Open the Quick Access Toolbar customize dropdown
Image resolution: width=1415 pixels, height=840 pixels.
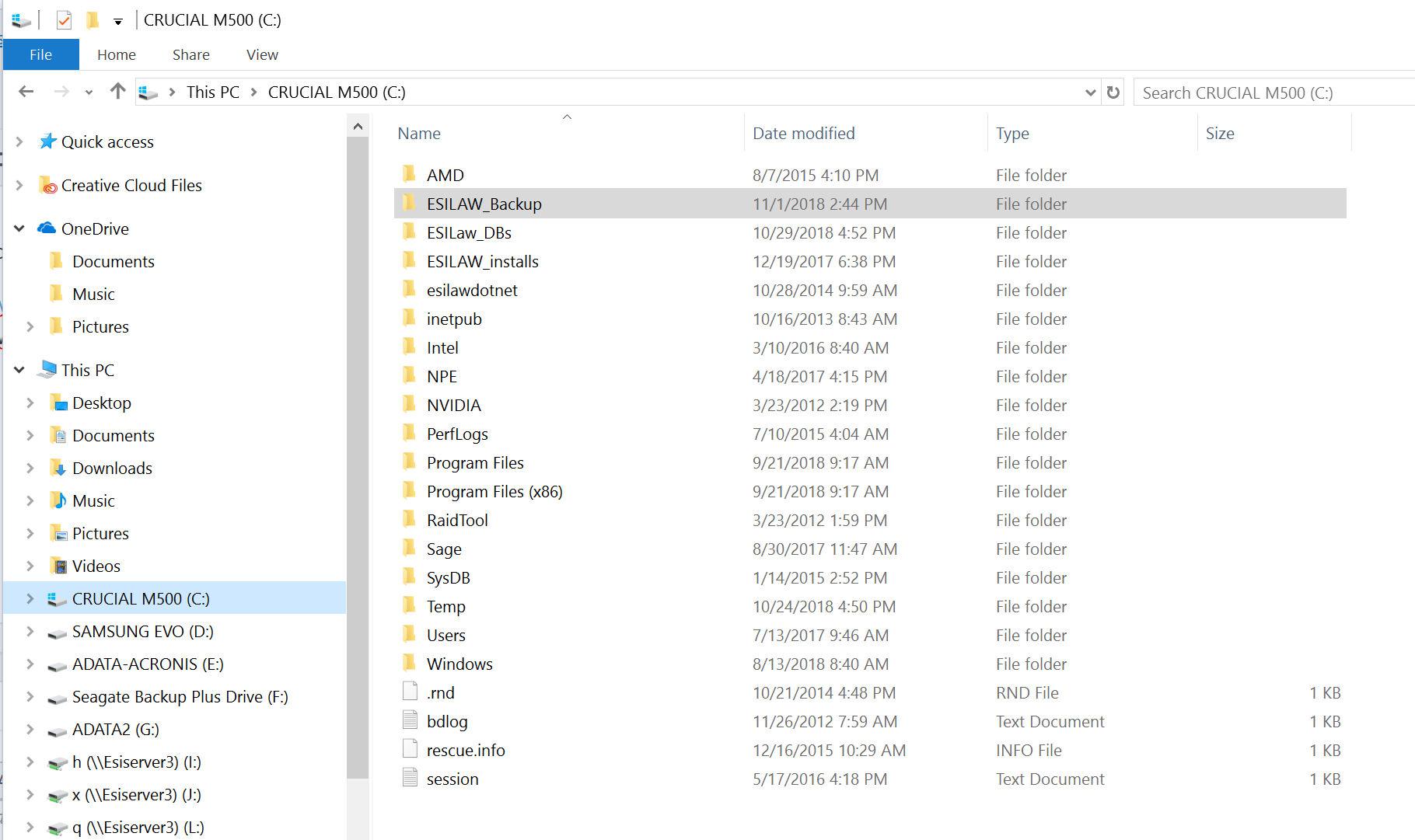tap(118, 21)
